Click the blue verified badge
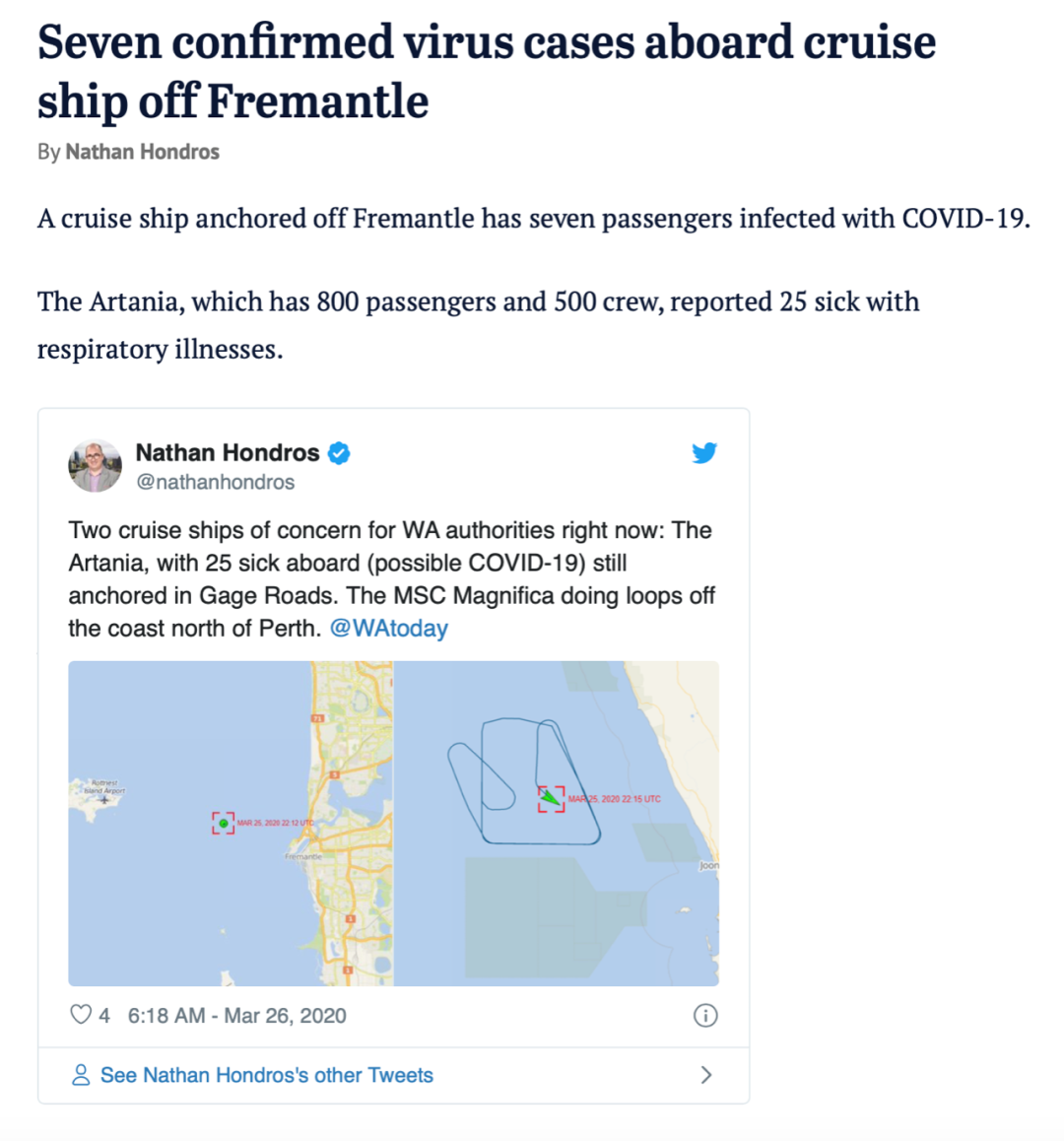 click(x=339, y=452)
